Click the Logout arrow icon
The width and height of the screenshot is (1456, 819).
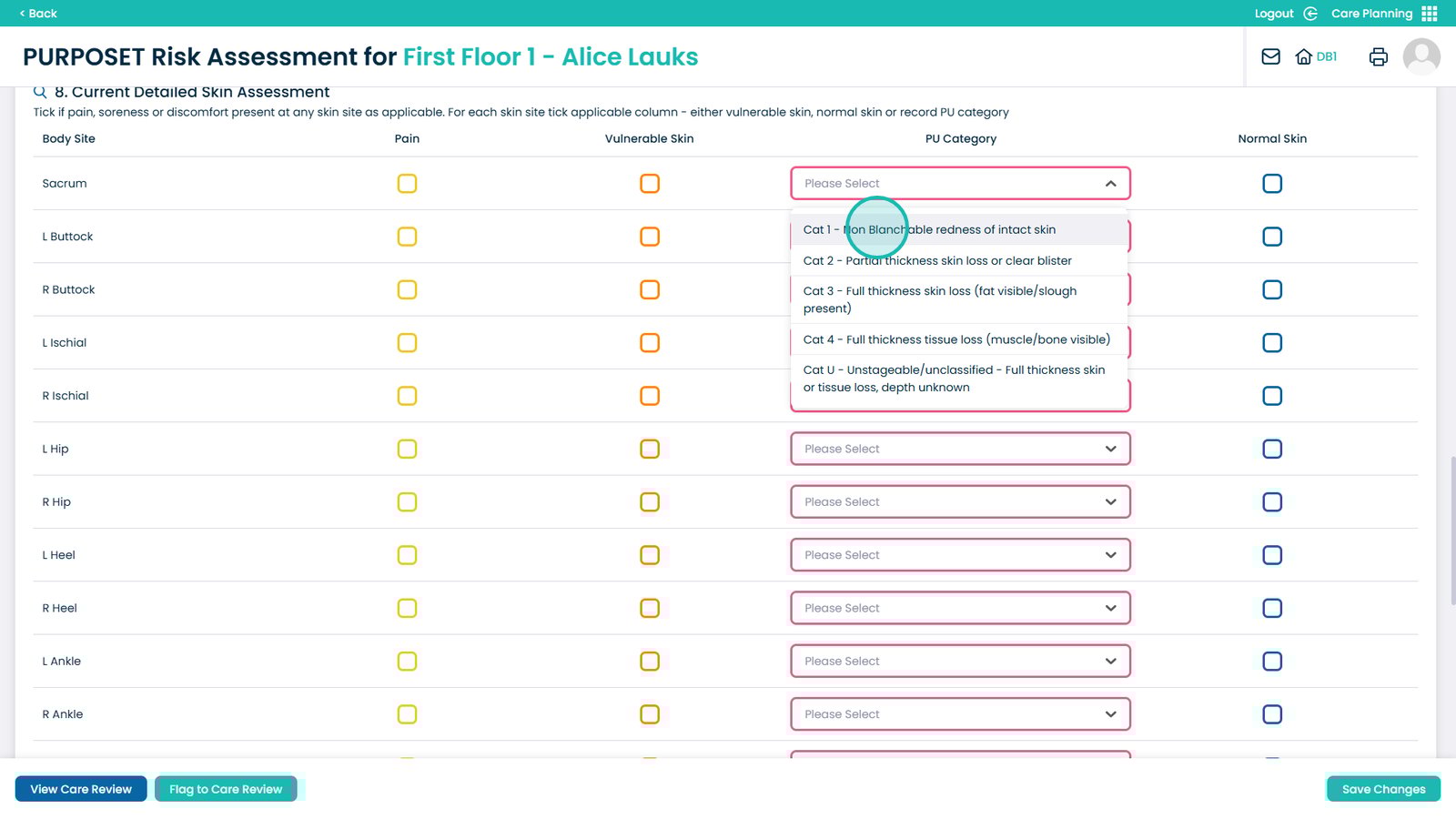[x=1310, y=14]
